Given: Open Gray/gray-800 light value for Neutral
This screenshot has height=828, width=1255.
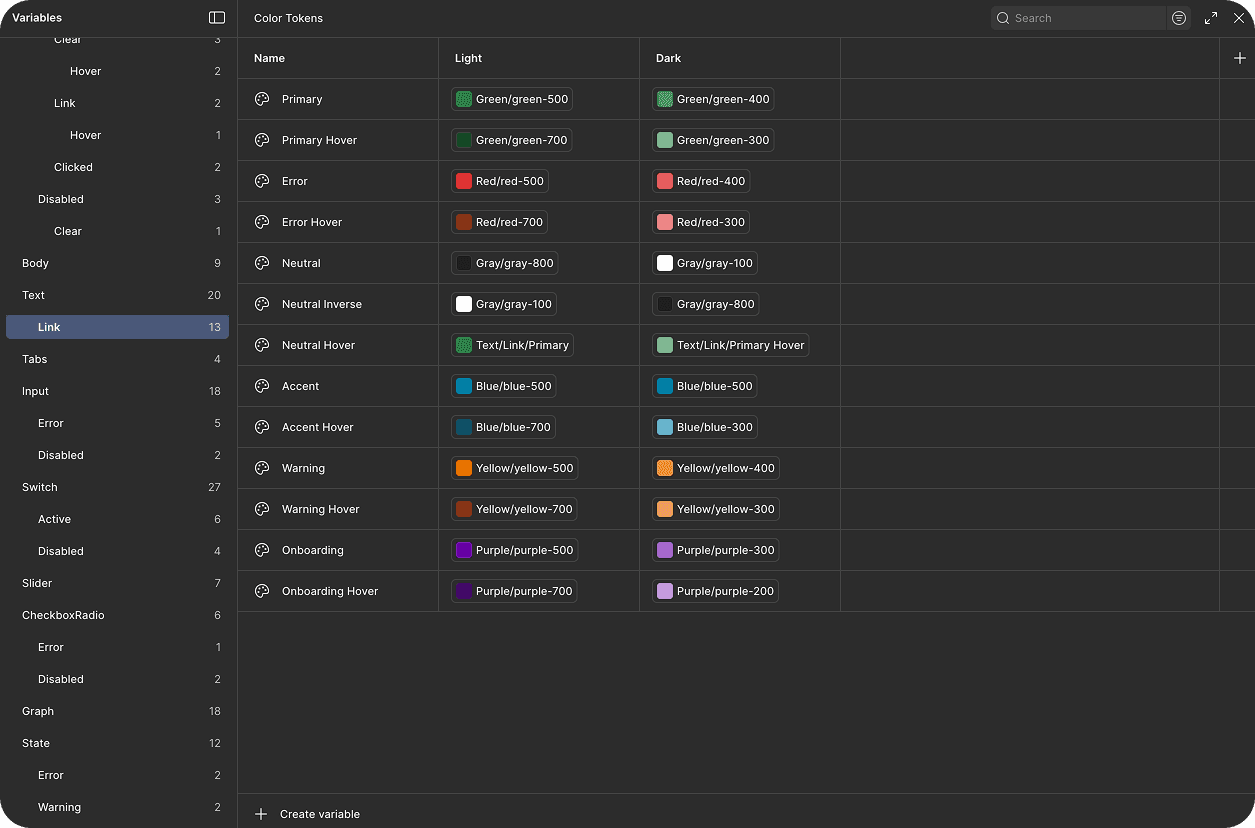Looking at the screenshot, I should (x=505, y=263).
